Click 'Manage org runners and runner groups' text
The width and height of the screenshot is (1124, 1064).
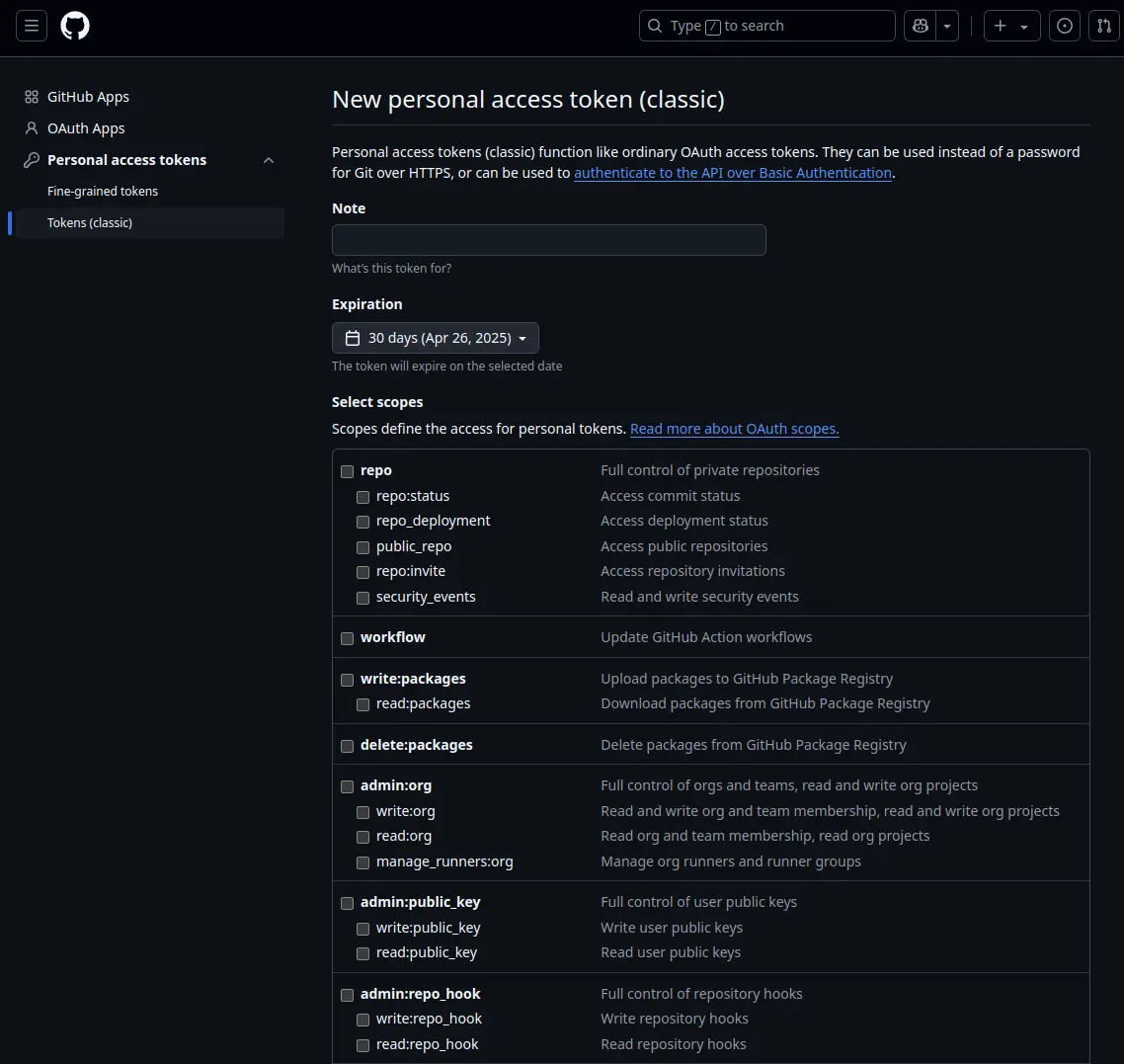731,861
